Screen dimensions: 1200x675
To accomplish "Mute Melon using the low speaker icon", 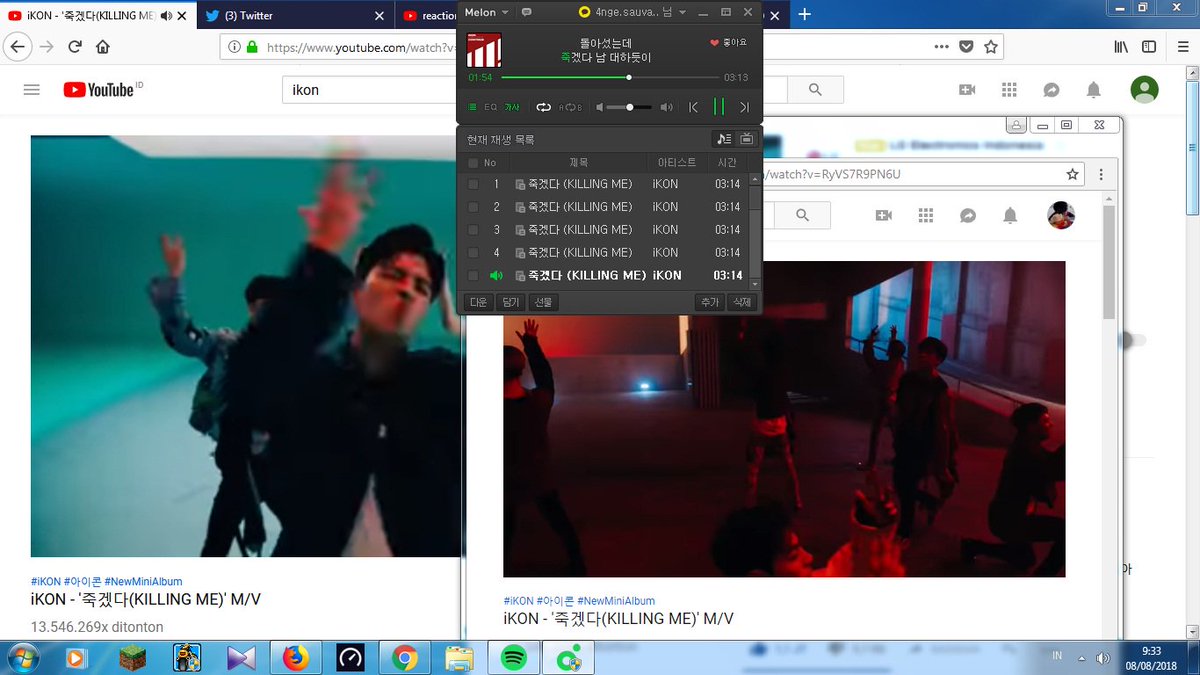I will [x=600, y=107].
